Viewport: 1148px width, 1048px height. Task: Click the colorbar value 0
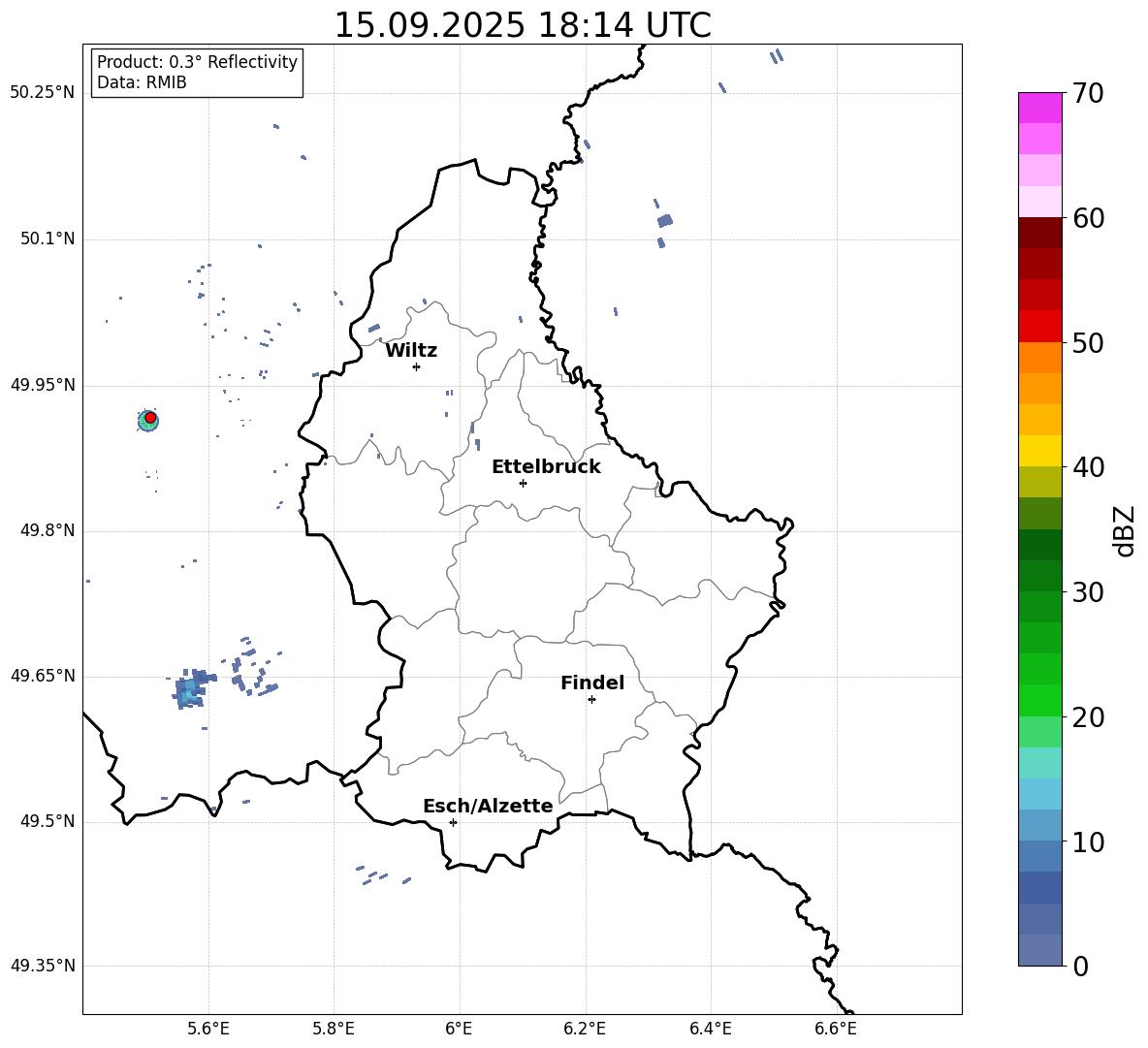tap(1081, 966)
